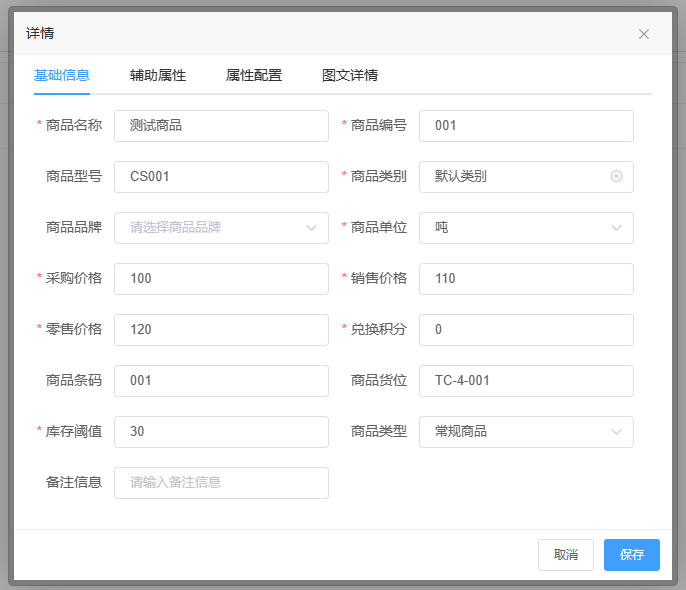The width and height of the screenshot is (686, 590).
Task: Clear the 商品类别 field using circle-x icon
Action: click(616, 177)
